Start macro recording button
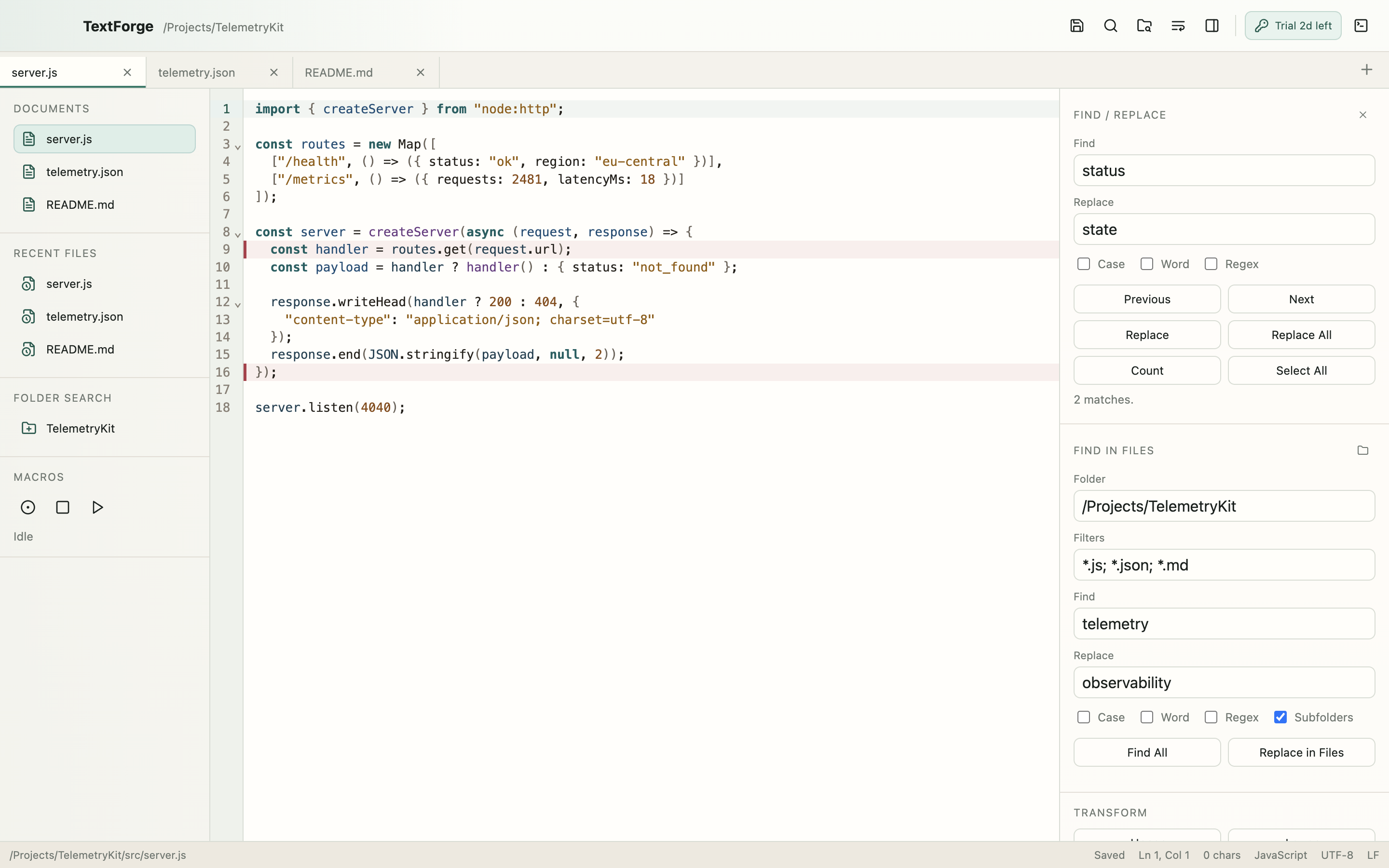 [x=28, y=507]
